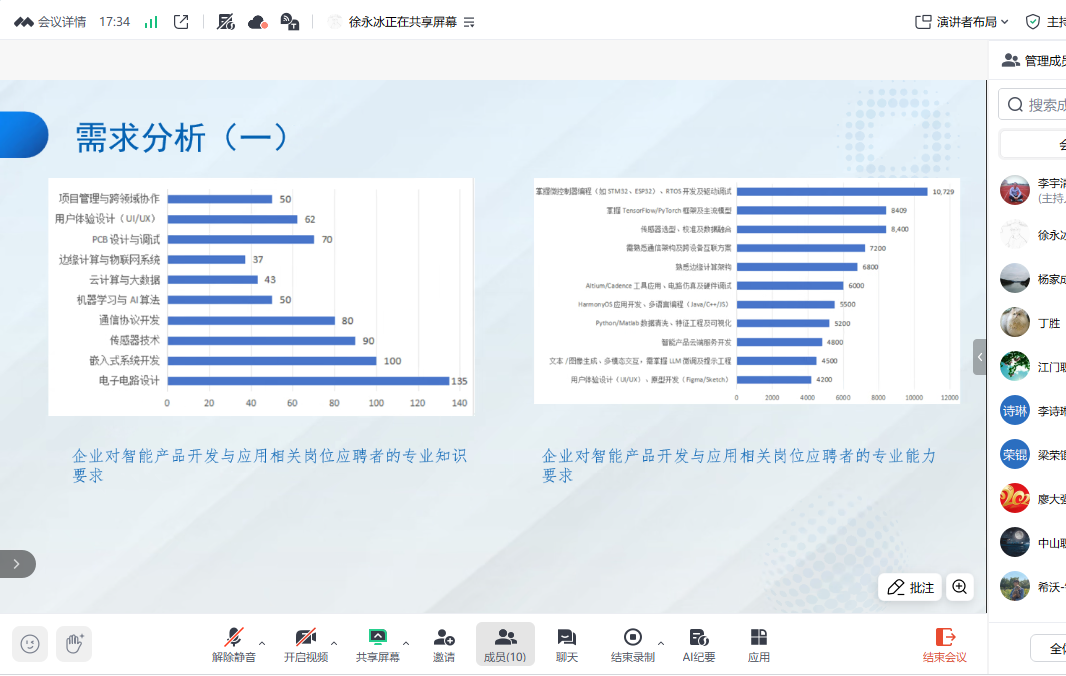Screen dimensions: 1066x676
Task: Expand audio options arrow beside 解除静音
Action: [262, 643]
